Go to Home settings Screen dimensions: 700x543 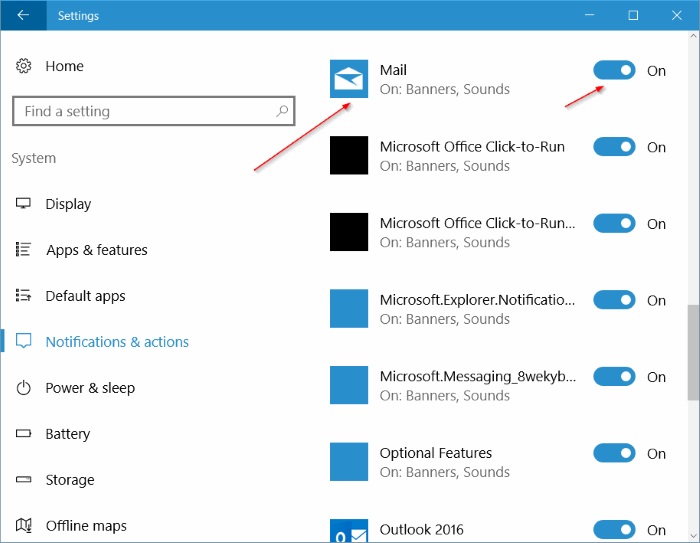(65, 66)
